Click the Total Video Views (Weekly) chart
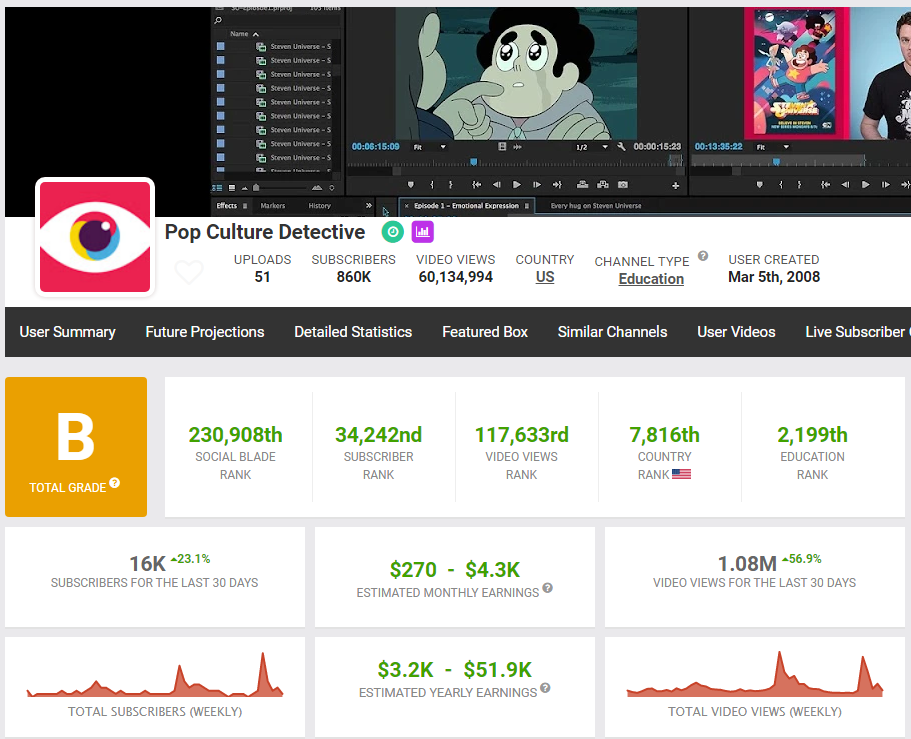911x739 pixels. click(x=755, y=674)
